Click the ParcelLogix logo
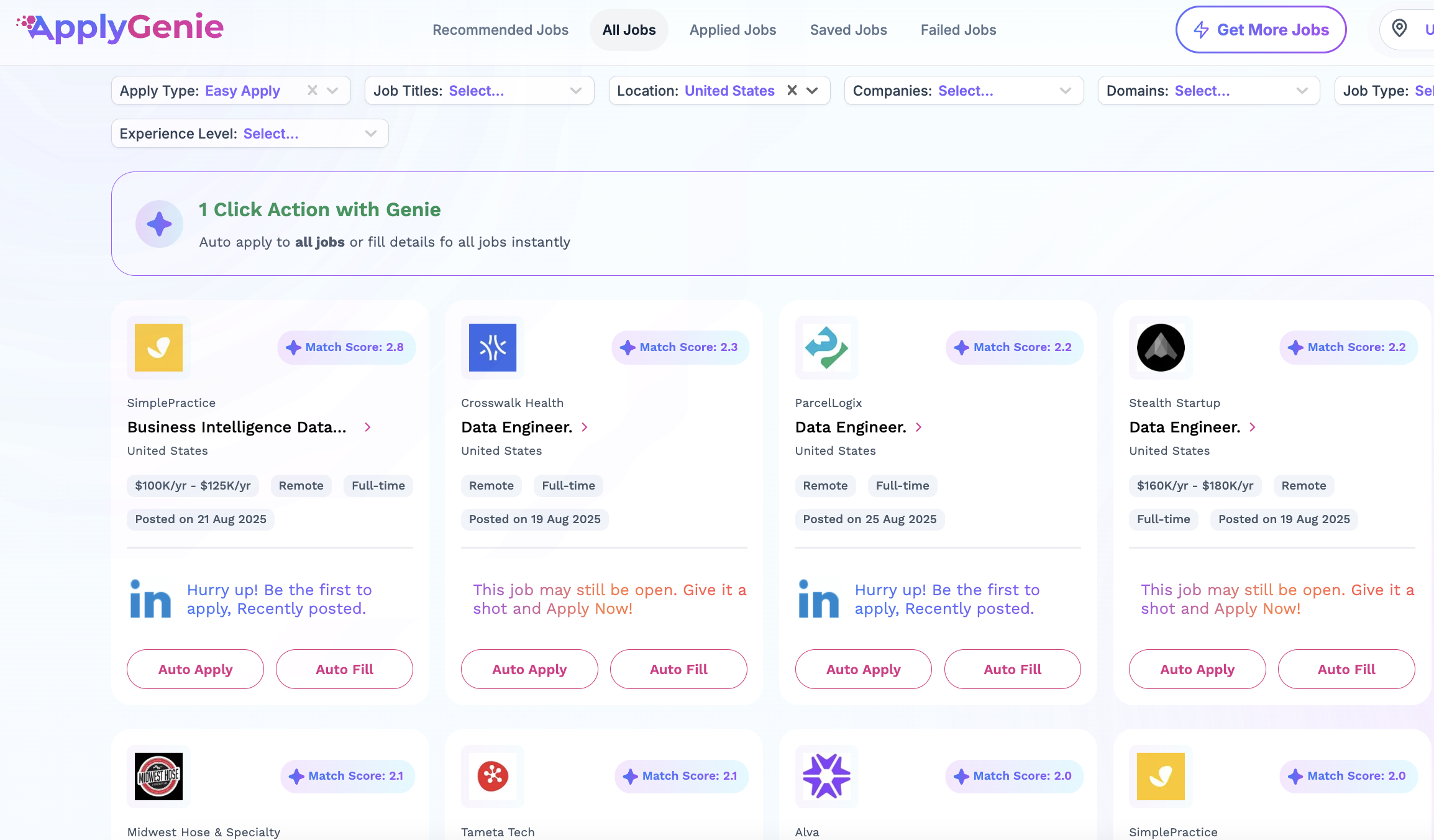 [827, 347]
